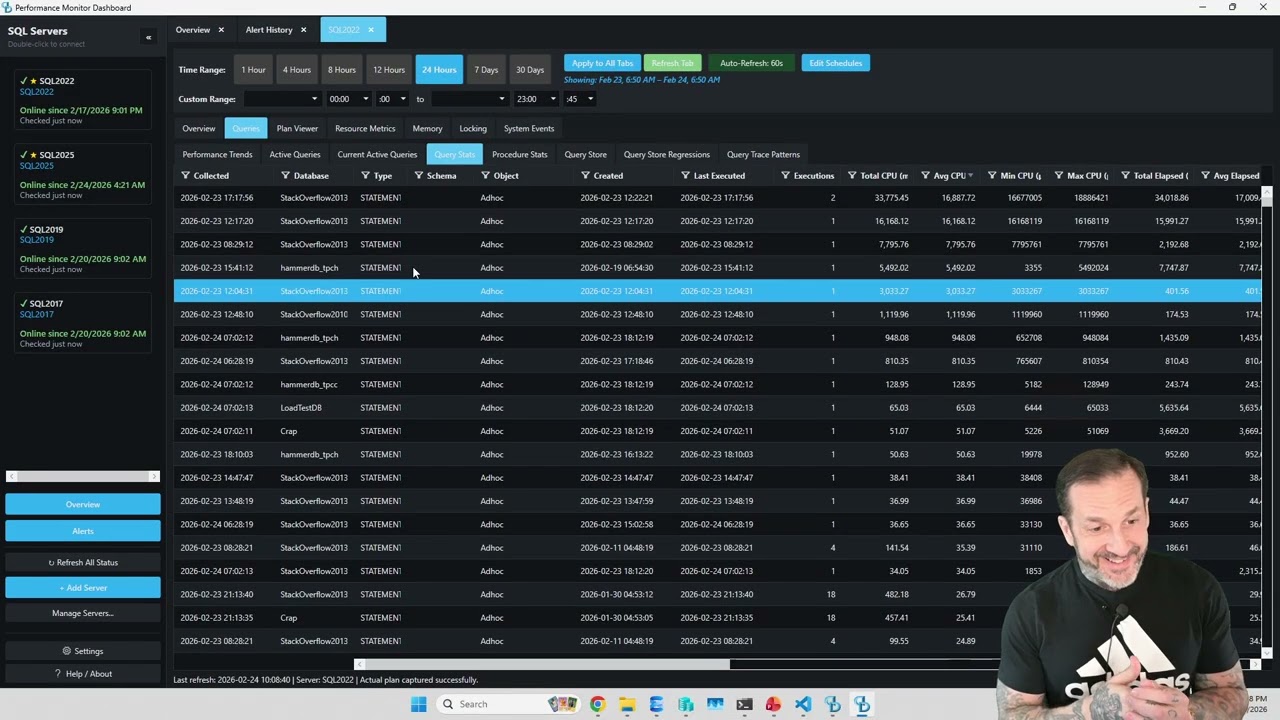This screenshot has width=1280, height=720.
Task: Switch to Memory tab
Action: click(x=427, y=129)
